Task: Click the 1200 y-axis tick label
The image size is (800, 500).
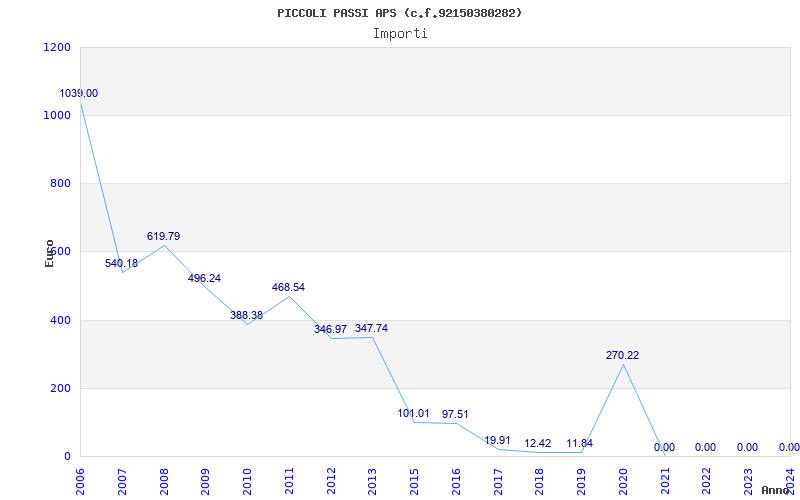Action: (x=57, y=47)
